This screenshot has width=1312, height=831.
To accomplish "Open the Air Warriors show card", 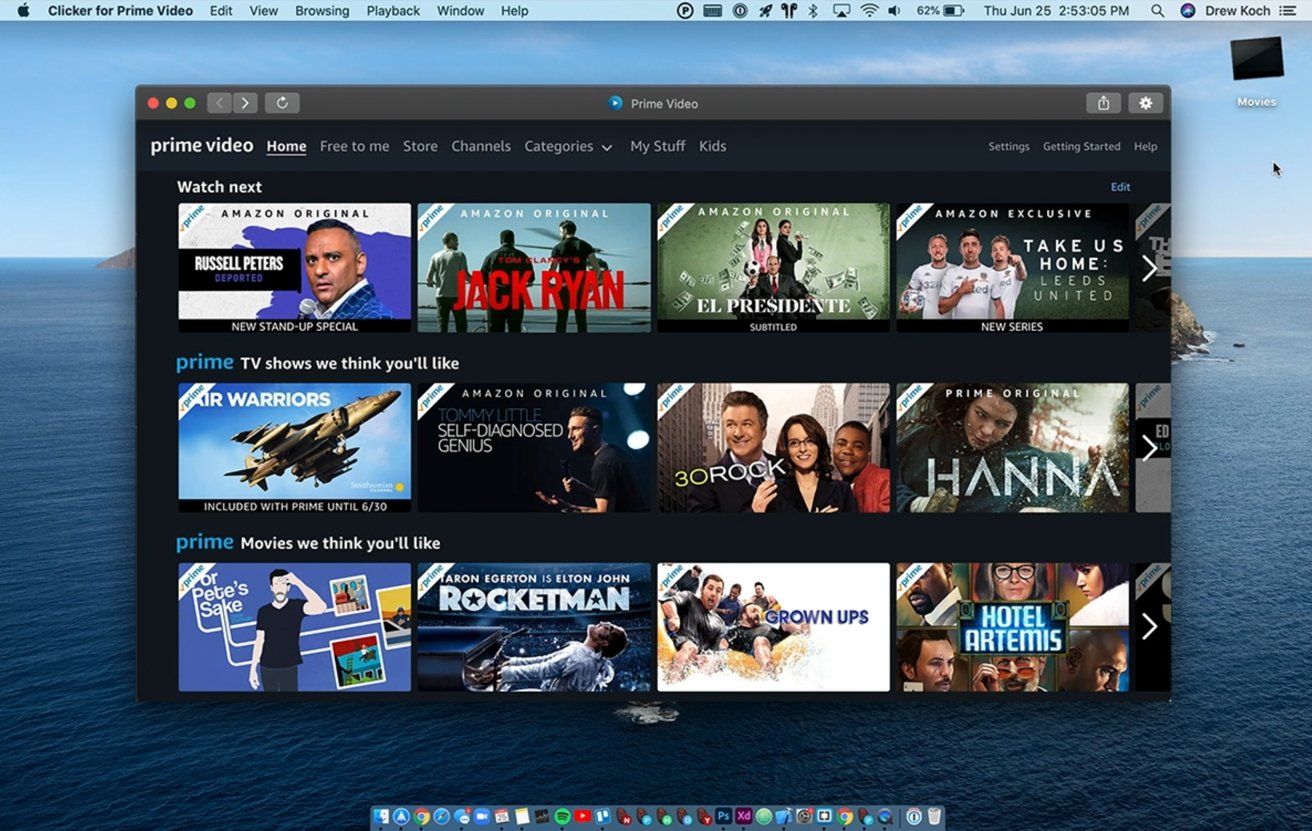I will pos(295,448).
